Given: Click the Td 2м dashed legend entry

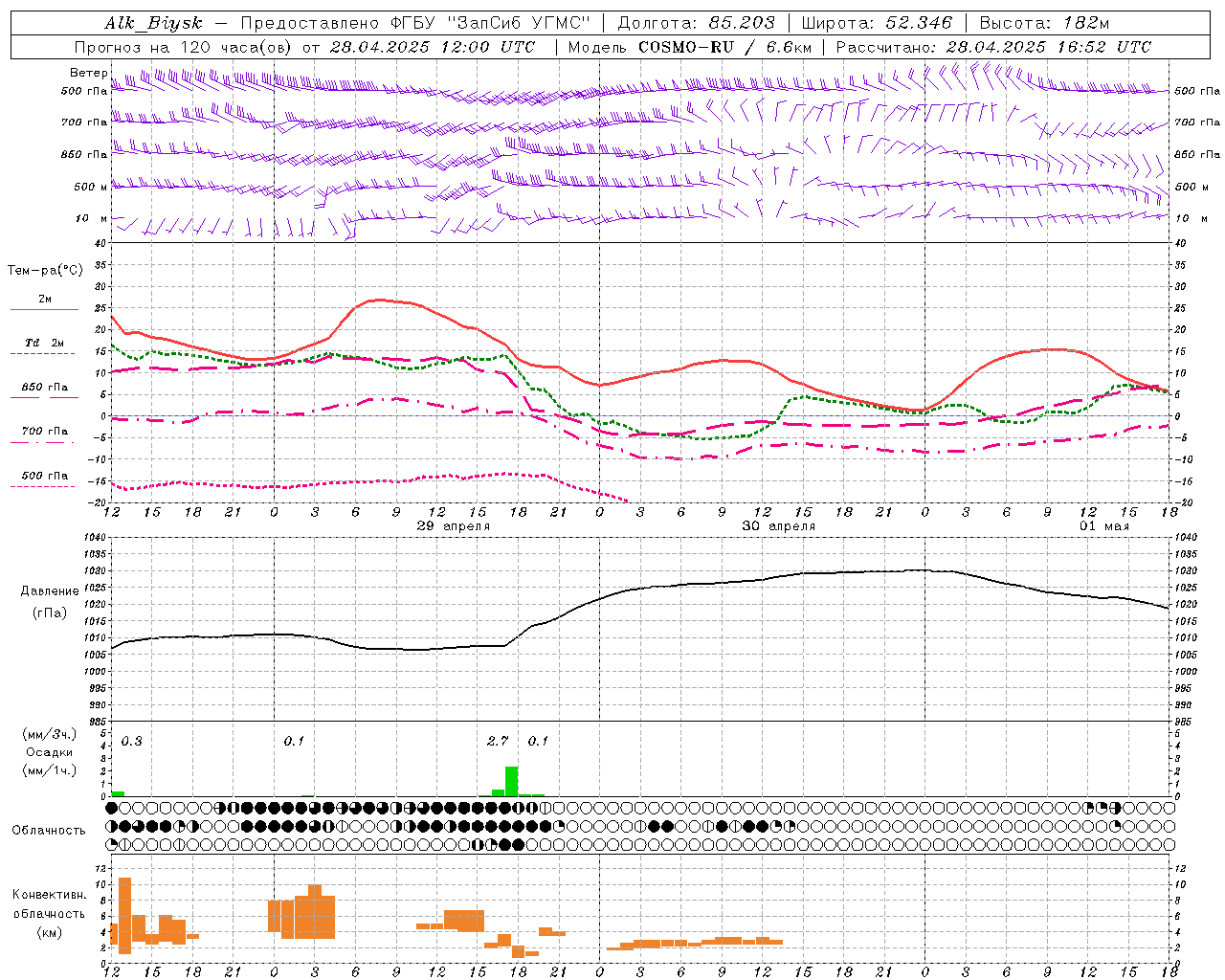Looking at the screenshot, I should 44,345.
